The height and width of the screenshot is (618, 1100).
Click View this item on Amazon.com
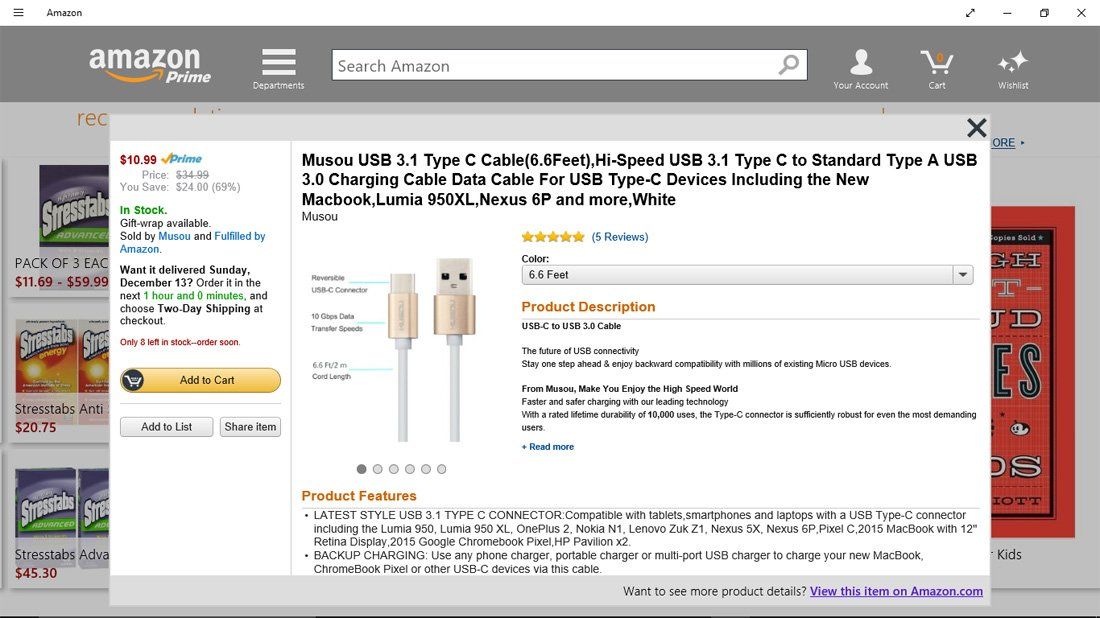[x=896, y=591]
